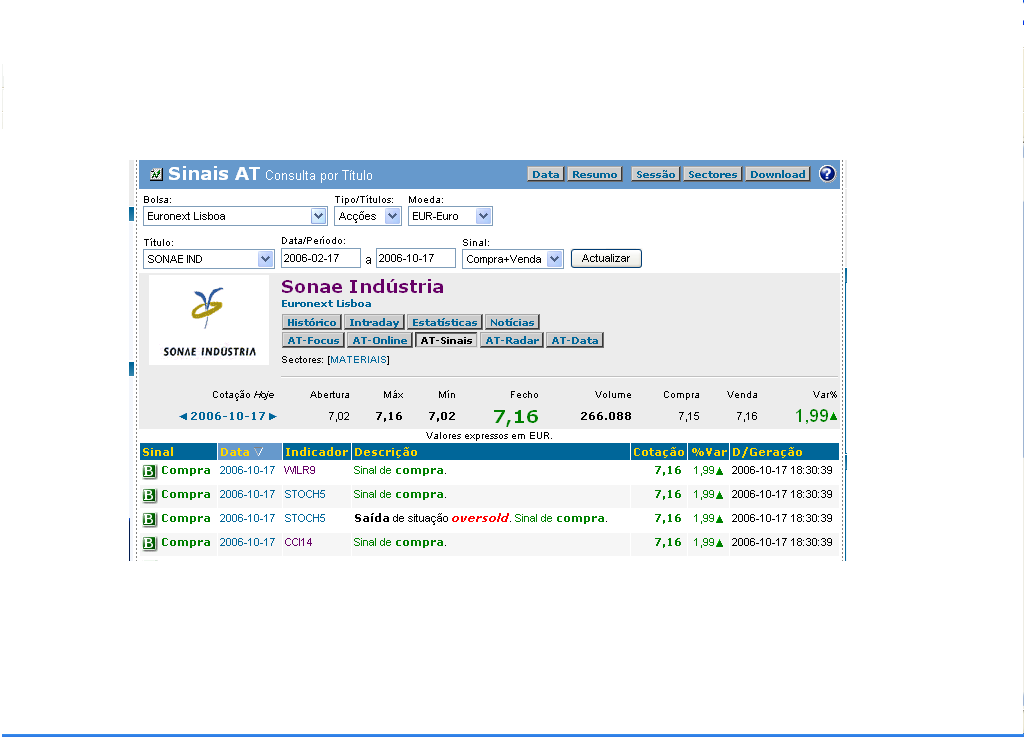Switch to the Sessão tab
This screenshot has height=738, width=1024.
(655, 174)
